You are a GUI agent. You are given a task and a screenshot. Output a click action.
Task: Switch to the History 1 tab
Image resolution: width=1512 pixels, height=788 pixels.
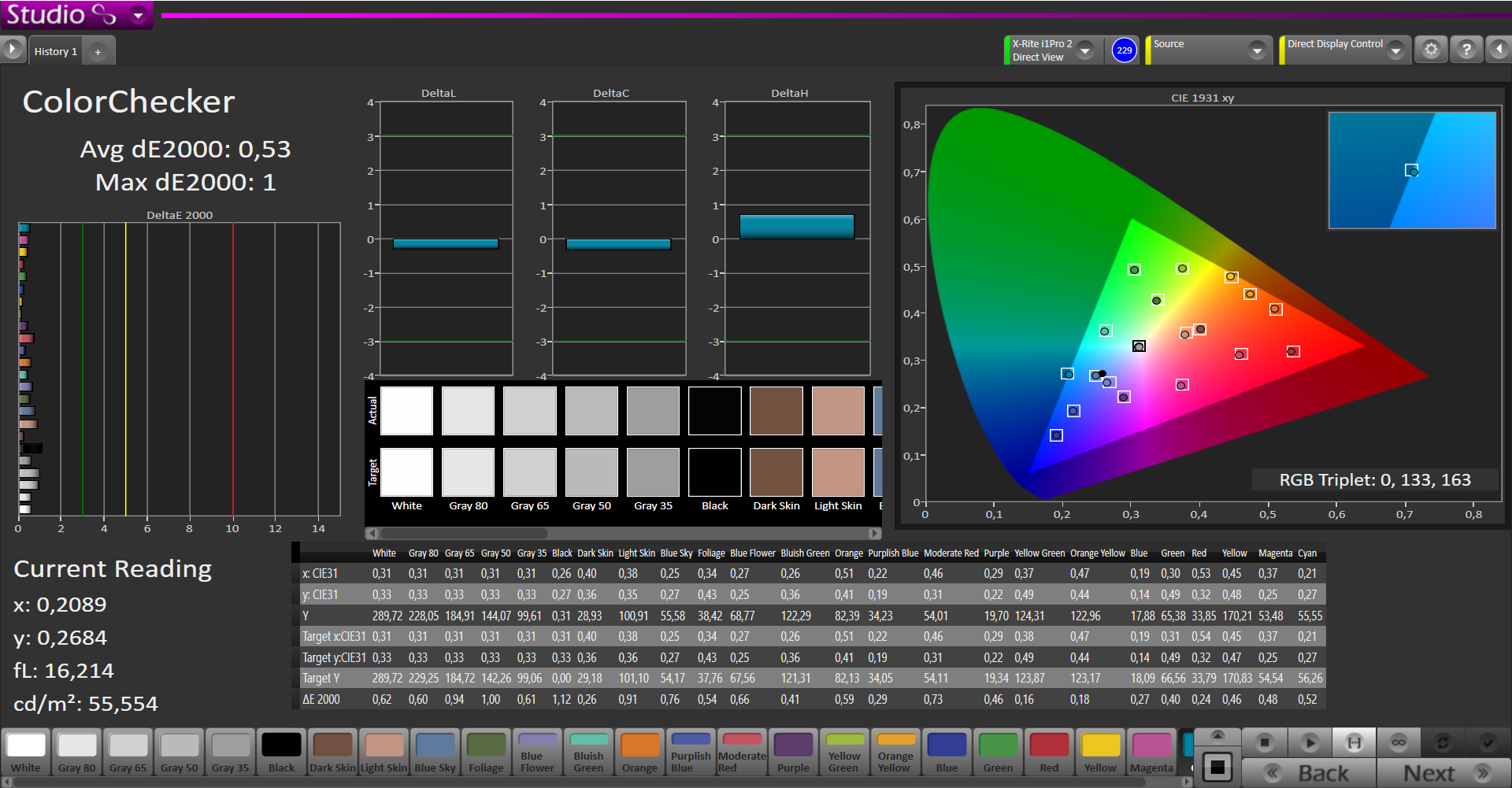[55, 52]
